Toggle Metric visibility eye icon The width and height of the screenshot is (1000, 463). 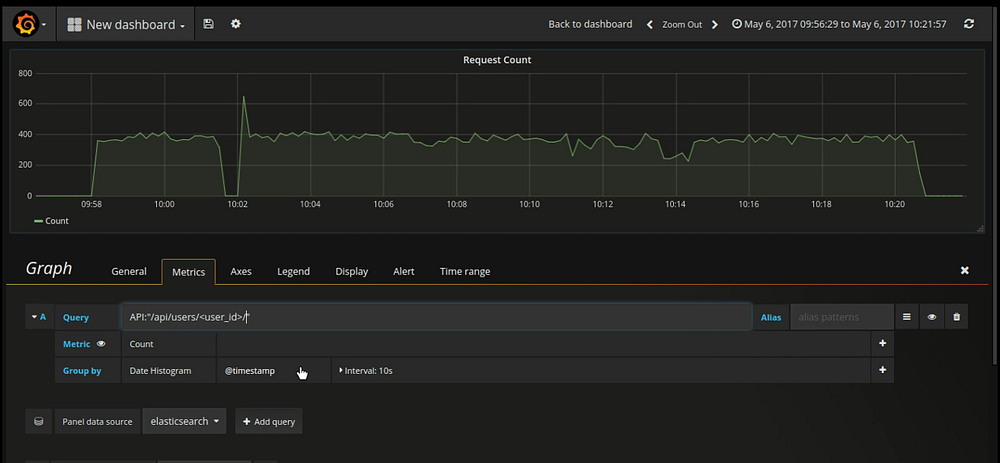(x=101, y=344)
